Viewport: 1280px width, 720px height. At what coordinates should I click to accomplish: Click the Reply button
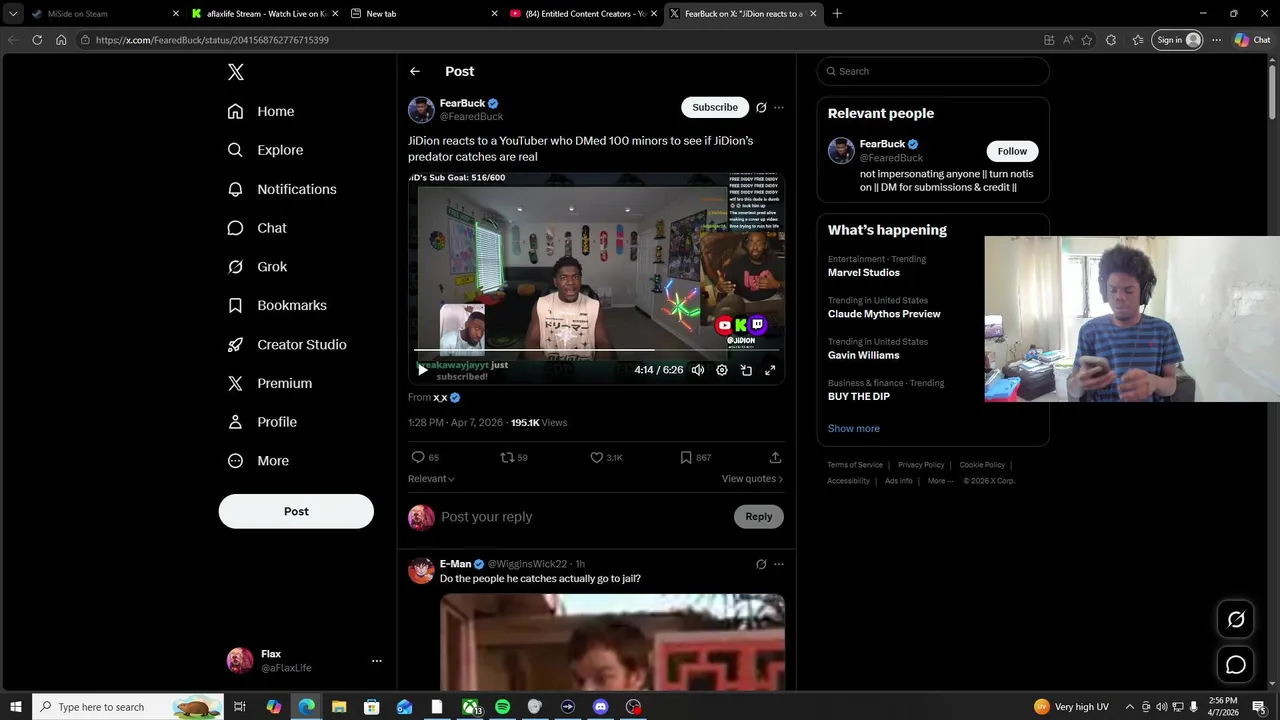(759, 517)
